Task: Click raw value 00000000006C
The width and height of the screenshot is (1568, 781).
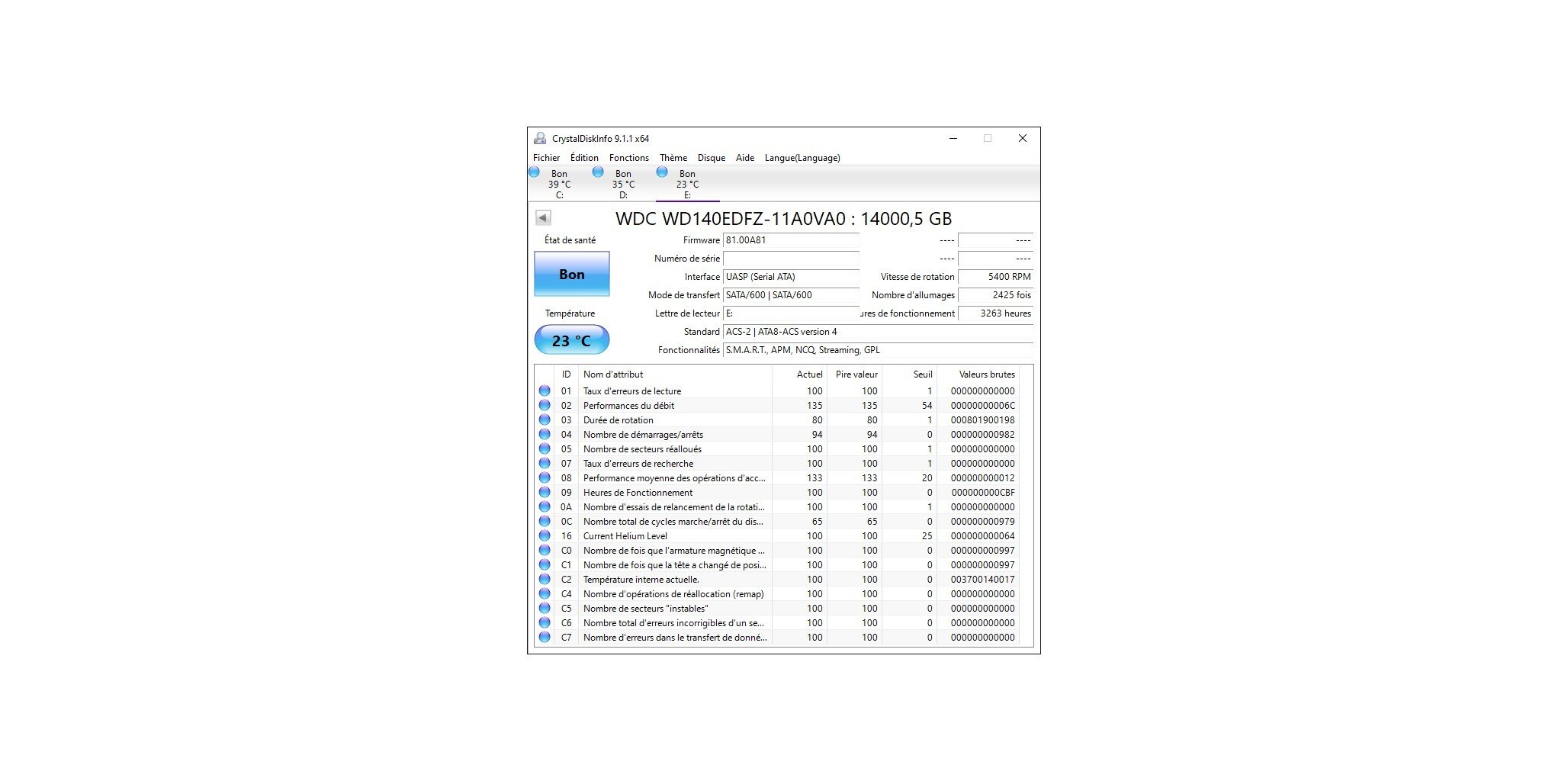Action: (983, 406)
